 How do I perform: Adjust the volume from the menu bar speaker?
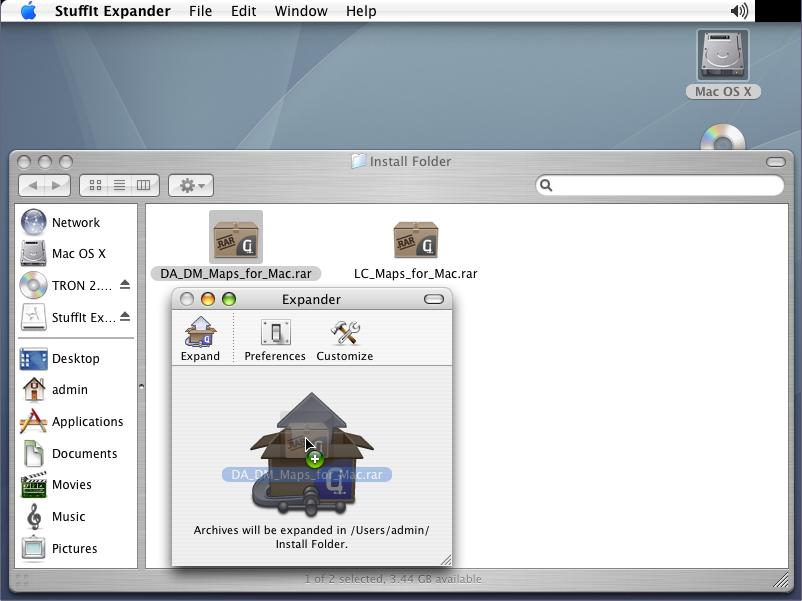tap(739, 11)
